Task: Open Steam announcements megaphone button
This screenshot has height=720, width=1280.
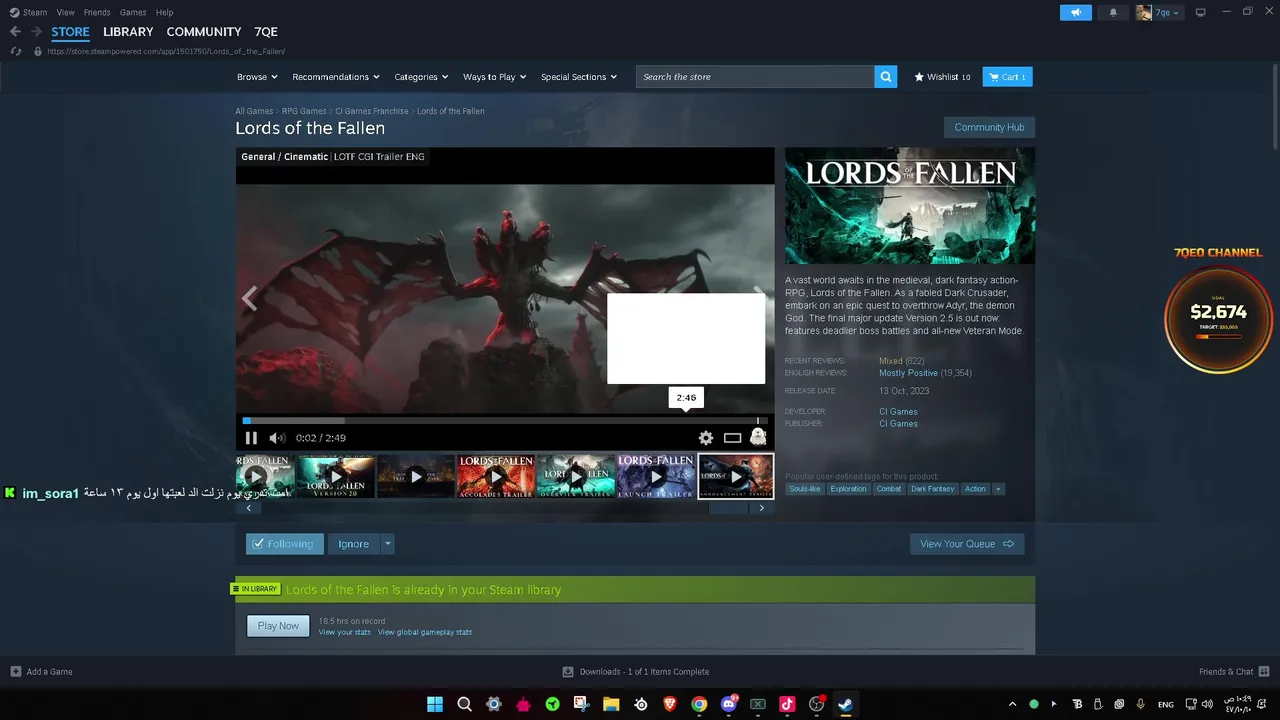Action: coord(1076,12)
